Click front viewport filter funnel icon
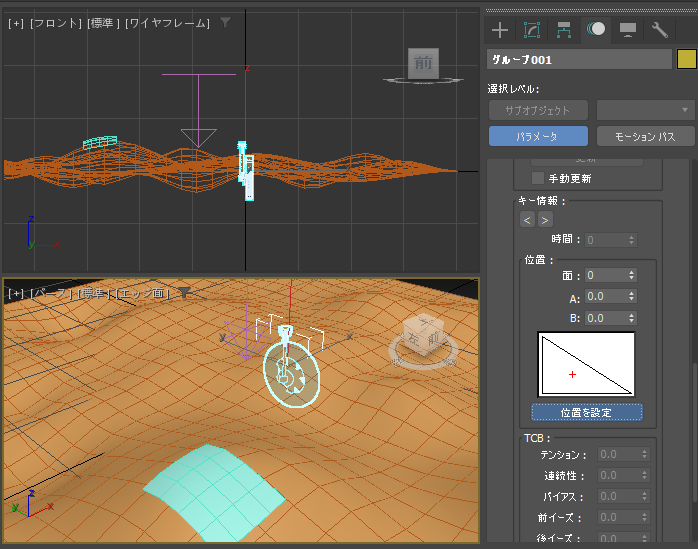The image size is (698, 549). coord(226,22)
